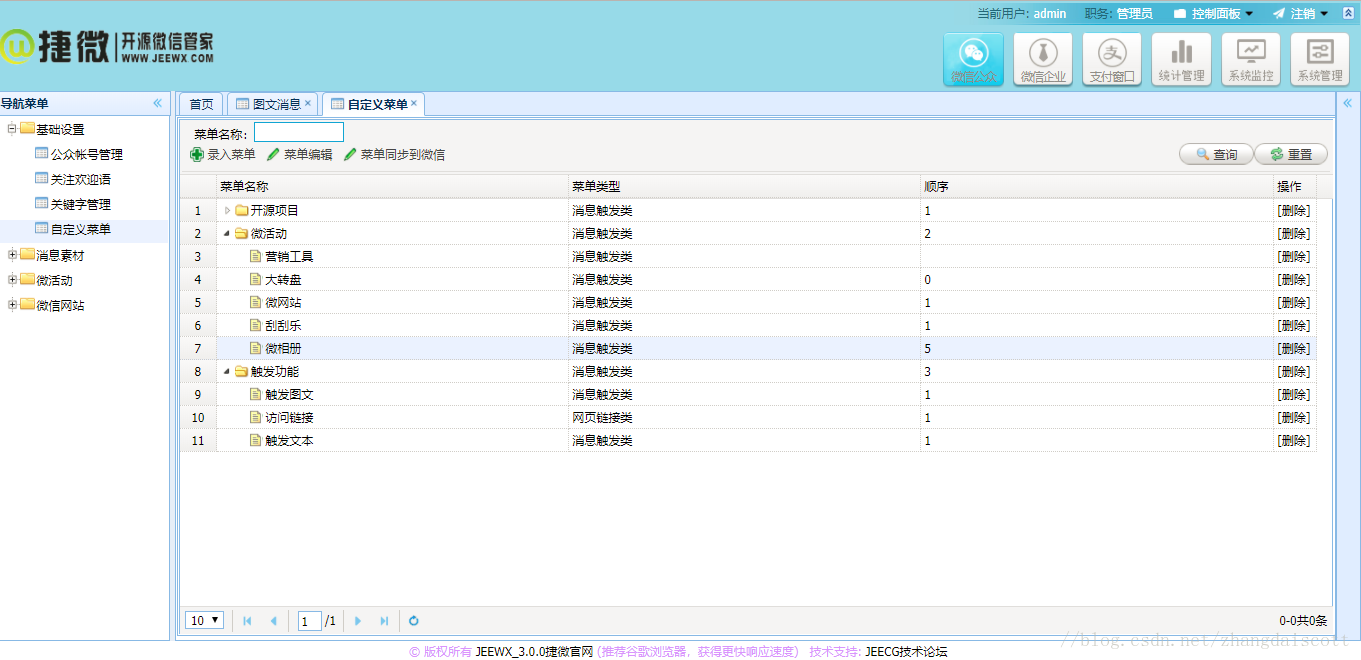Open the page size dropdown
The image size is (1361, 660).
tap(204, 621)
